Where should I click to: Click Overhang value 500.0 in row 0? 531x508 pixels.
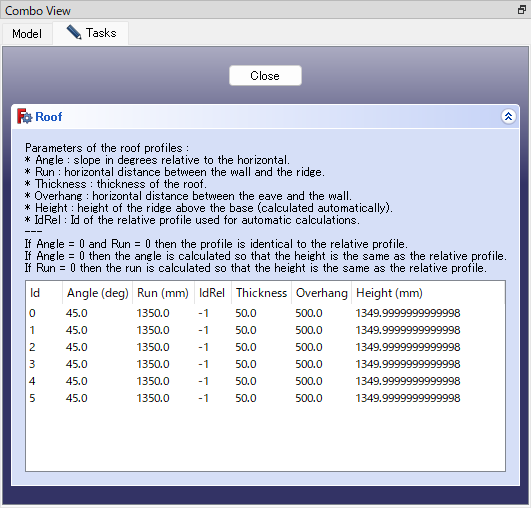(x=309, y=313)
